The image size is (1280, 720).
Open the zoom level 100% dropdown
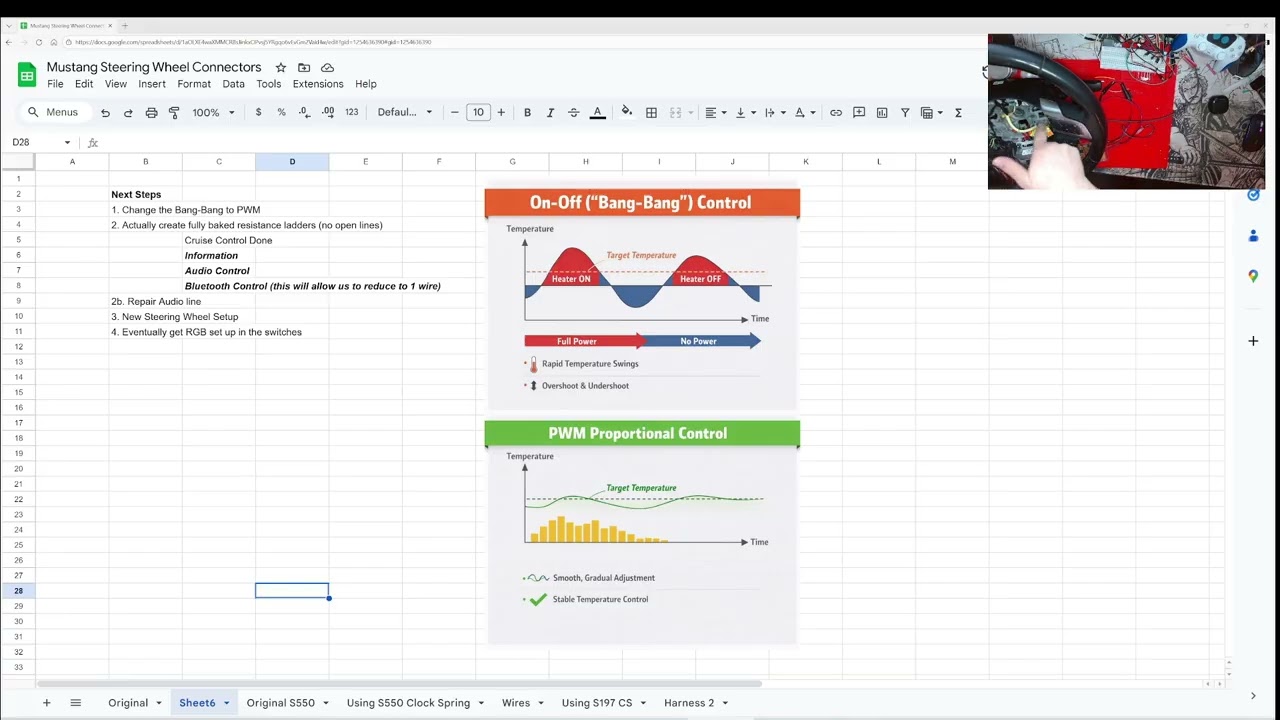pyautogui.click(x=214, y=113)
